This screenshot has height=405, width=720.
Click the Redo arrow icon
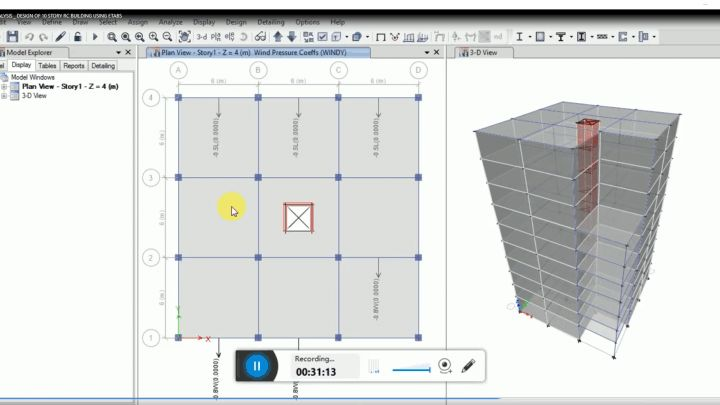pos(43,37)
